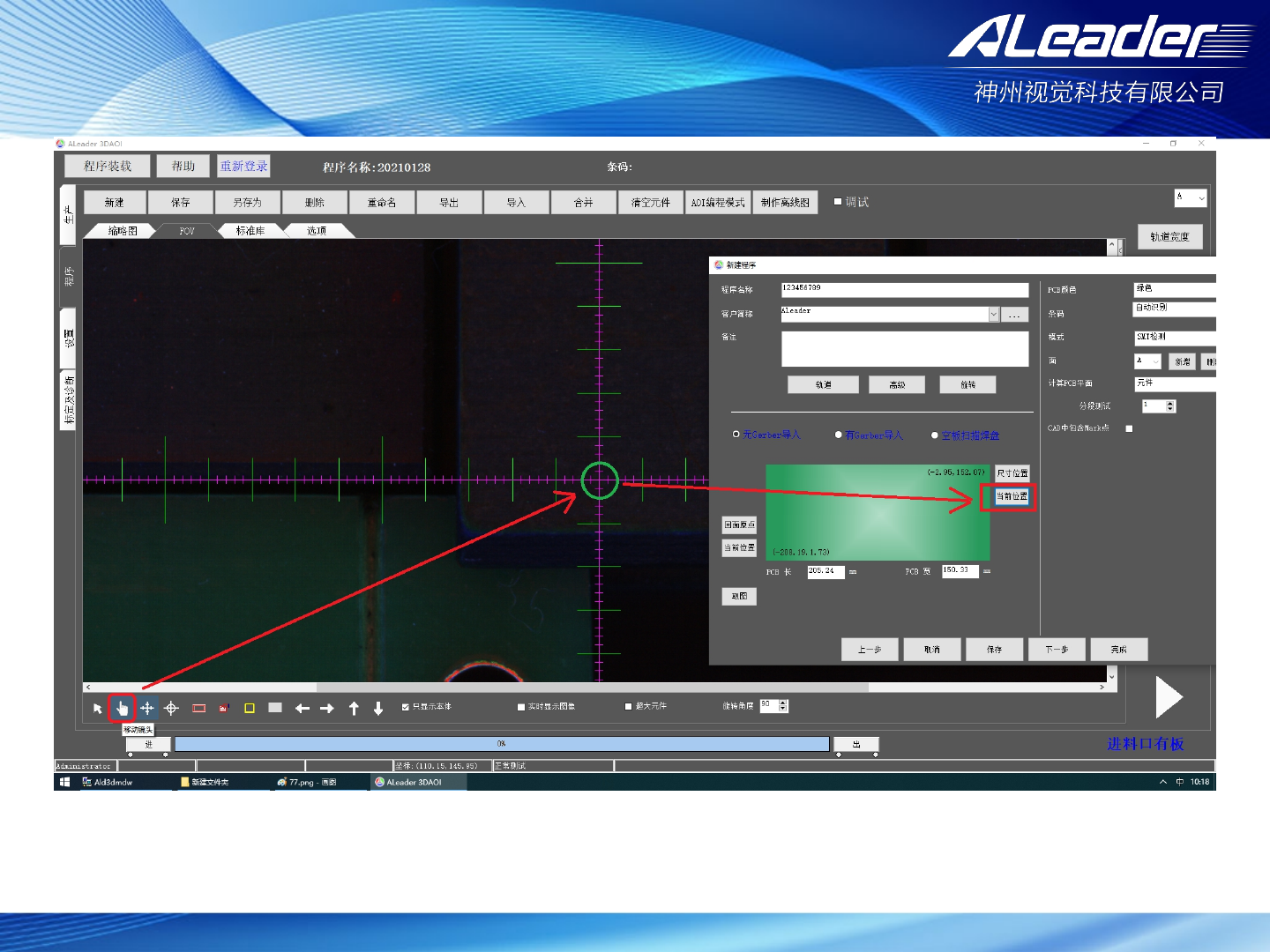Click the large white play triangle
This screenshot has width=1270, height=952.
tap(1169, 697)
